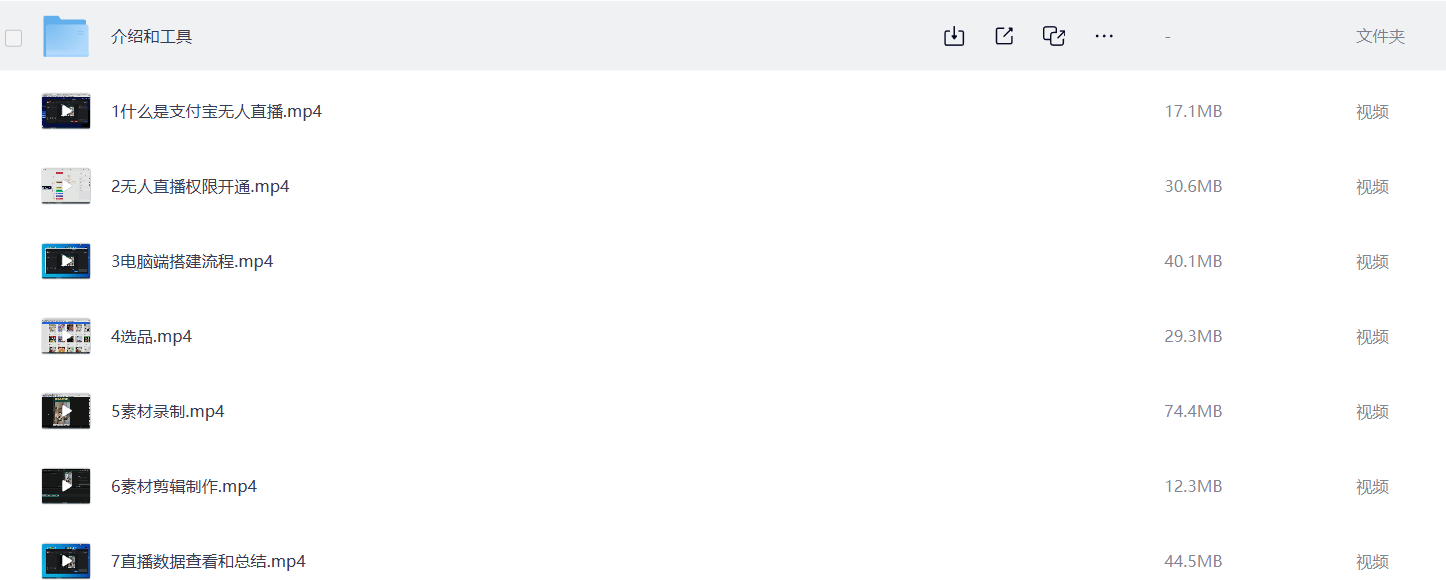
Task: Open file 3电脑端搭建流程.mp4
Action: pyautogui.click(x=192, y=262)
